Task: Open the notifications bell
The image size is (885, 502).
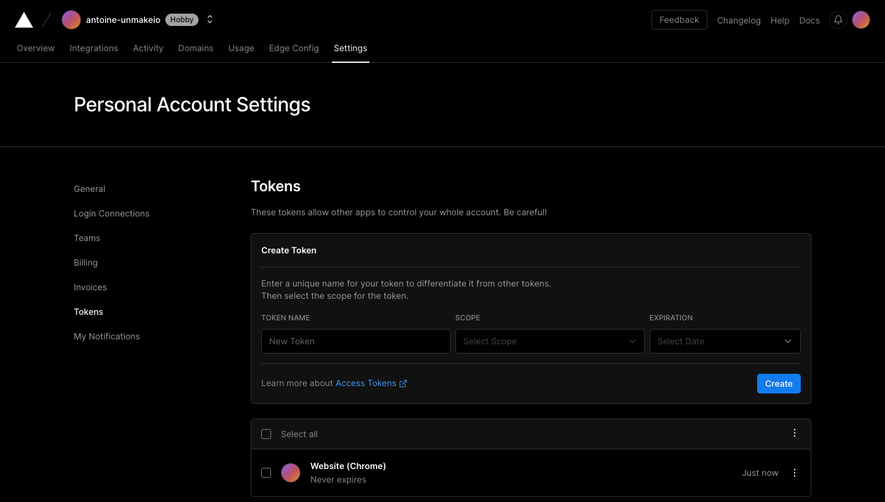Action: click(x=838, y=20)
